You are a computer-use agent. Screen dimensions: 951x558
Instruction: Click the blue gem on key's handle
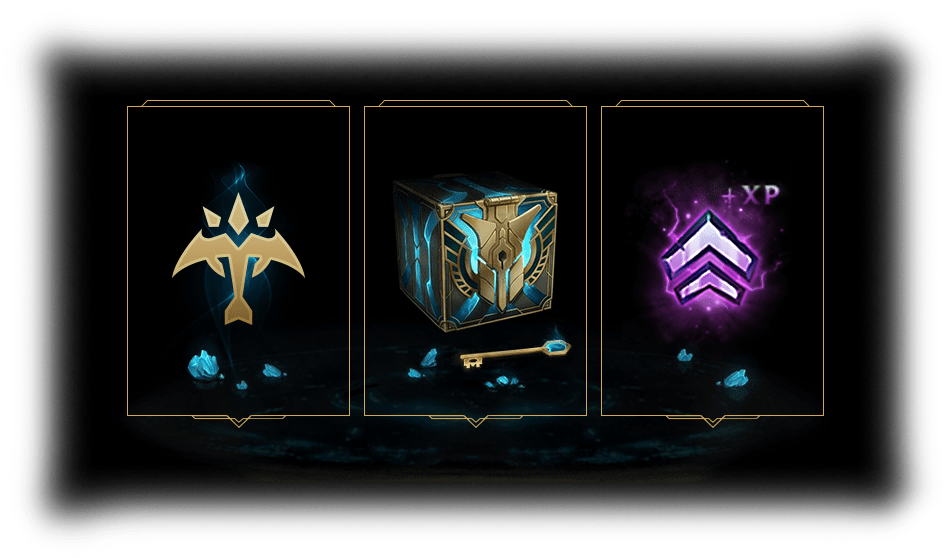pyautogui.click(x=557, y=348)
